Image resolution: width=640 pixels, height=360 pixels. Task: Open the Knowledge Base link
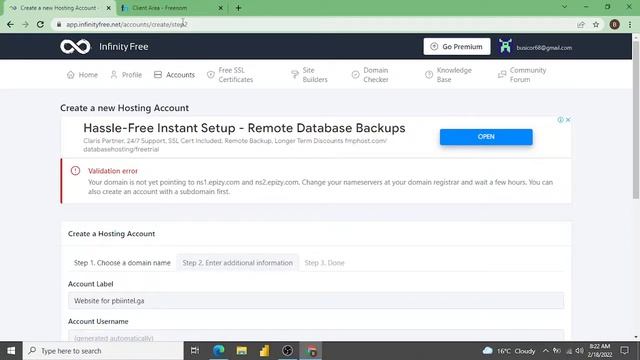coord(448,75)
